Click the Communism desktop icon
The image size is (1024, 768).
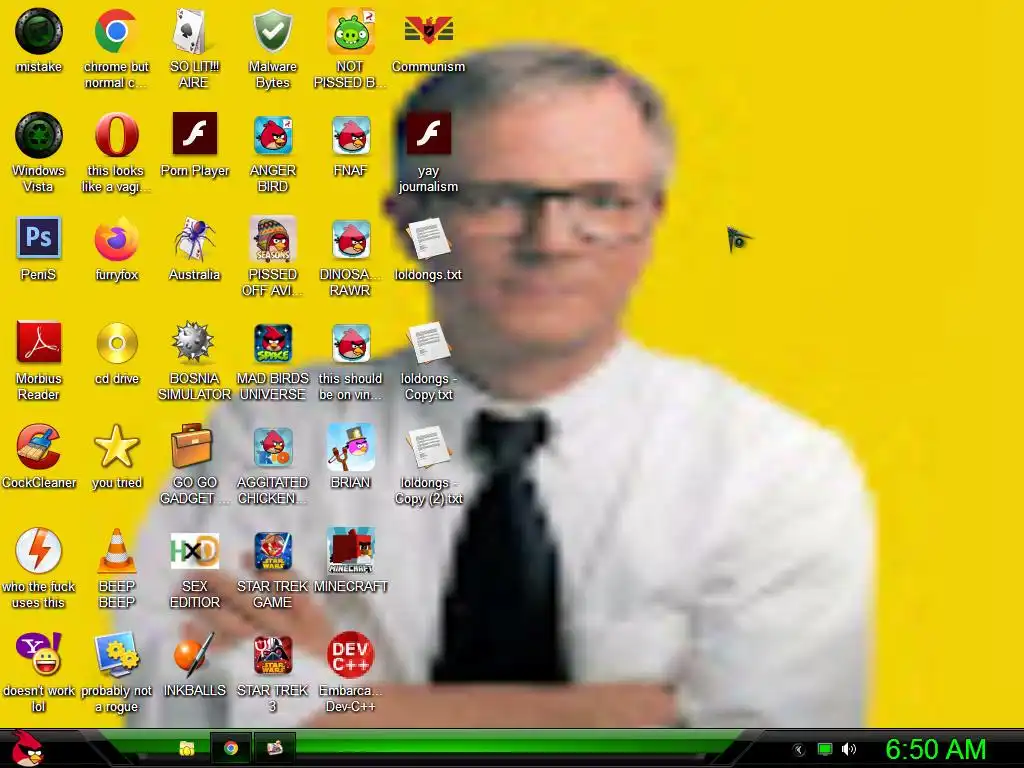pyautogui.click(x=428, y=30)
